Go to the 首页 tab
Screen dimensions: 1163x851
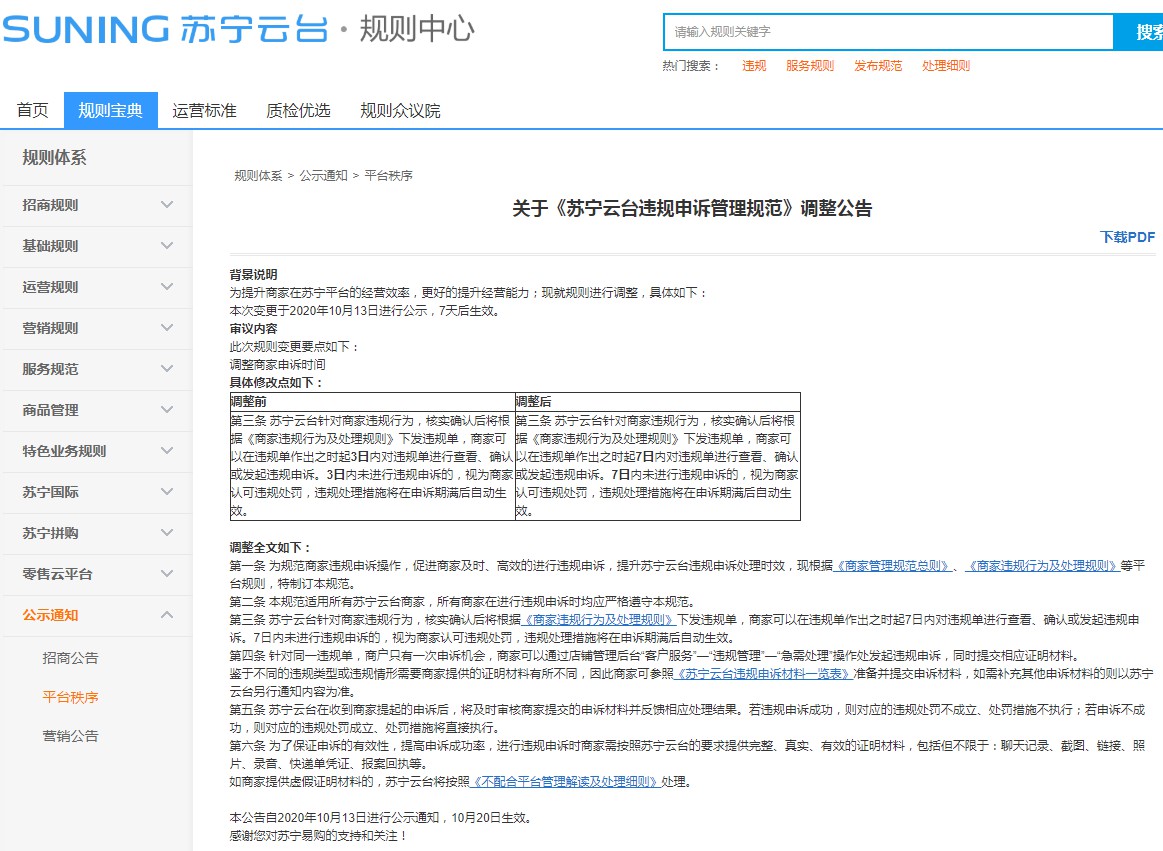point(33,111)
